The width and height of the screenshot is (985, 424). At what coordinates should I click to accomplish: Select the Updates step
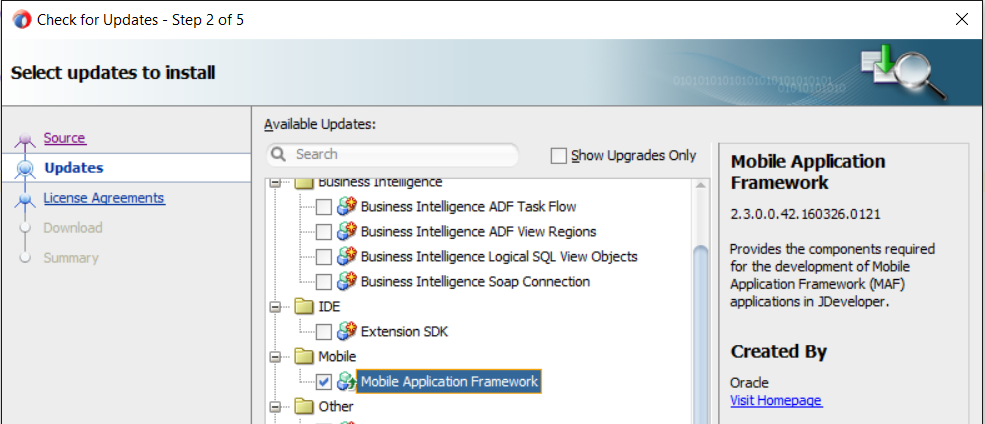click(x=74, y=168)
